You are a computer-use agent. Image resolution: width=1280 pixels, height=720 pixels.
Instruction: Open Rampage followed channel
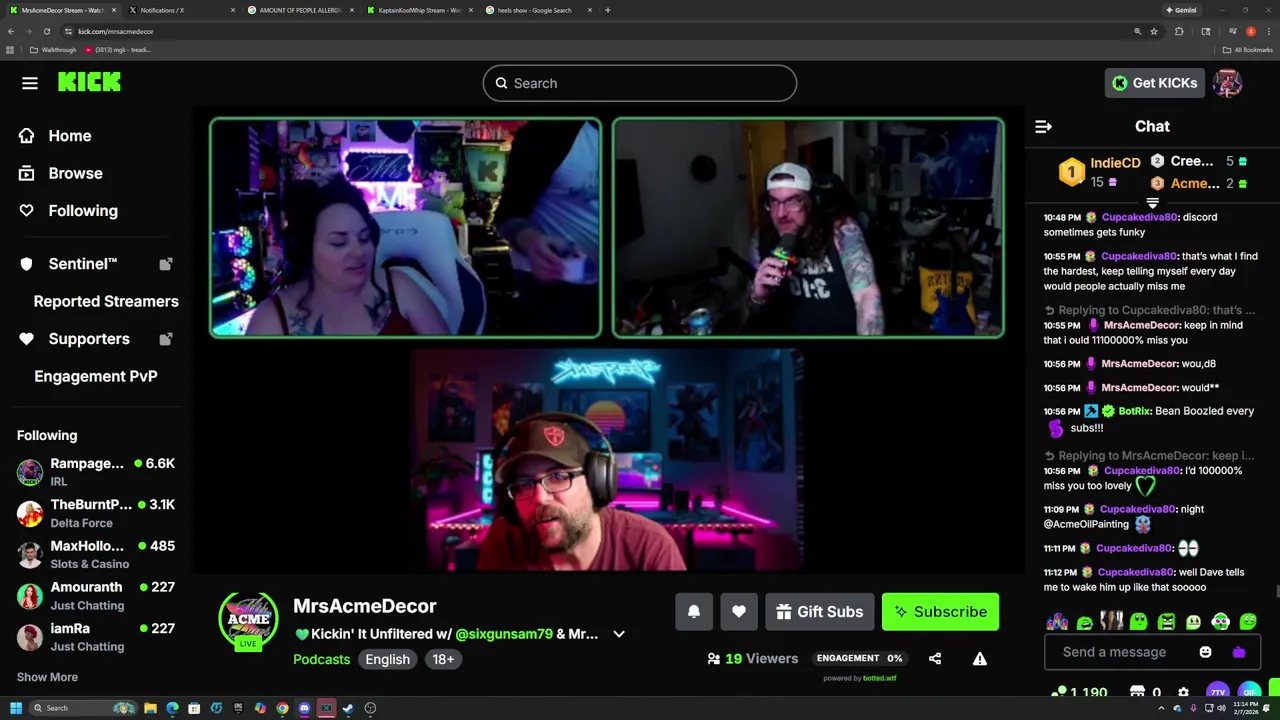(x=96, y=472)
